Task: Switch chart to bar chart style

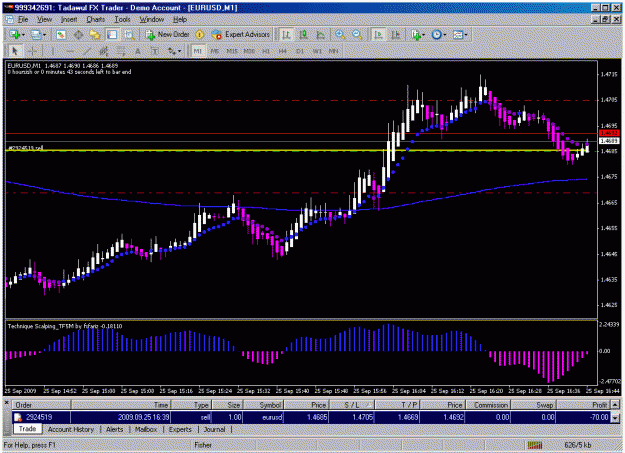Action: coord(286,35)
